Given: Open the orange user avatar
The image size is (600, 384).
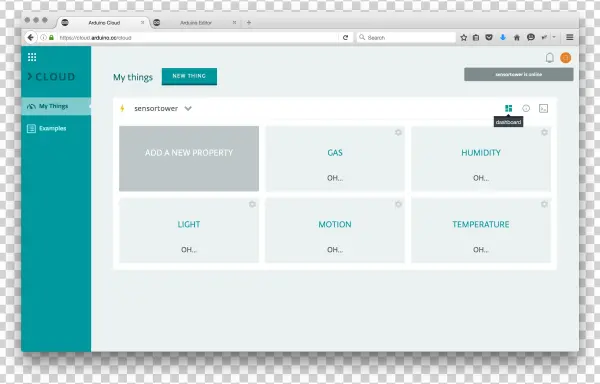Looking at the screenshot, I should [x=566, y=58].
